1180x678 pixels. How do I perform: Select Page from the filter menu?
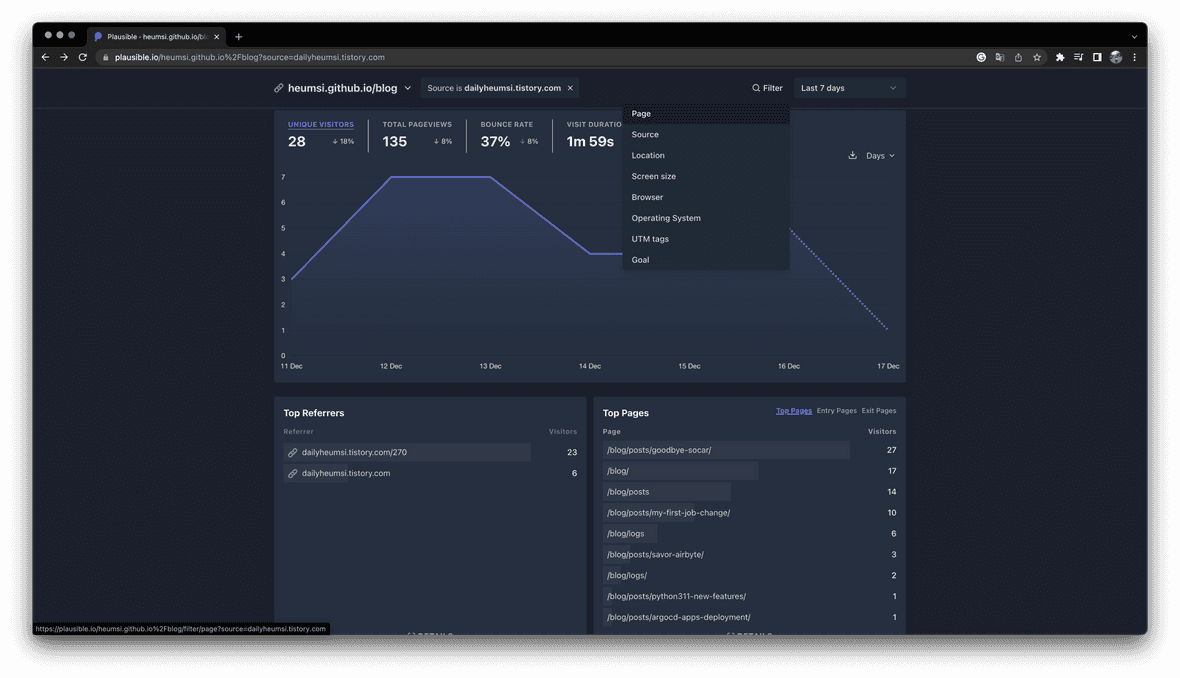(x=641, y=114)
